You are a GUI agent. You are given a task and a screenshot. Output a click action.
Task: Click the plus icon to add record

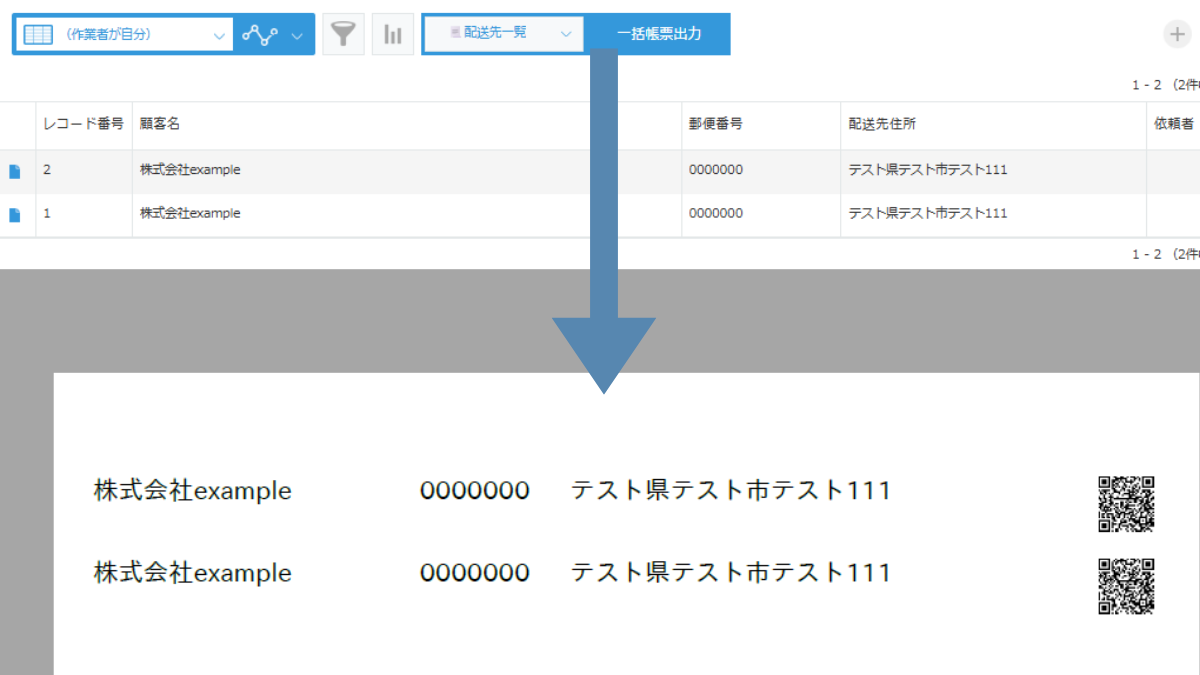(1177, 34)
